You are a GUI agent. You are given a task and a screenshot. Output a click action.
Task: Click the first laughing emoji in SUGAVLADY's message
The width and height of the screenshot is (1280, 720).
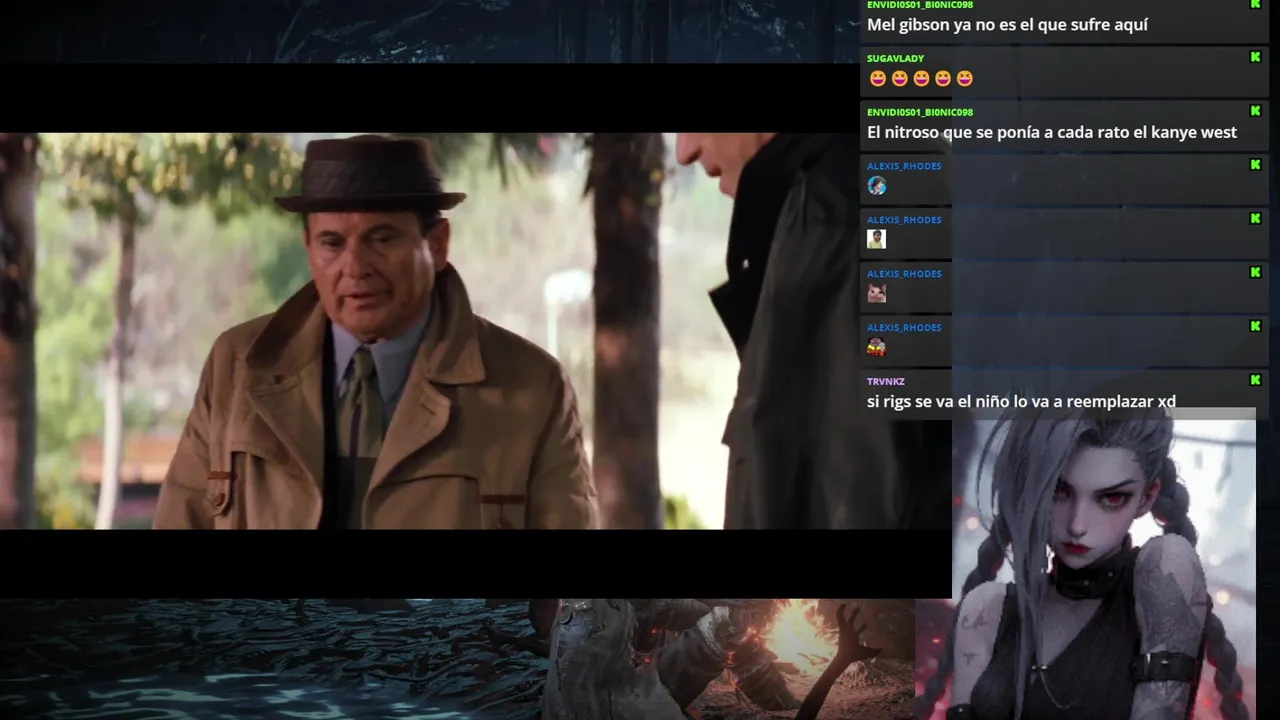coord(877,78)
